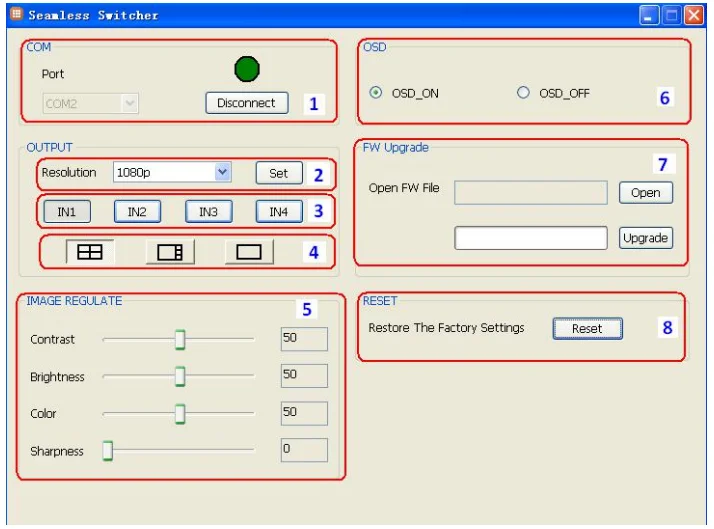
Task: Click the Contrast slider handle
Action: pyautogui.click(x=180, y=339)
